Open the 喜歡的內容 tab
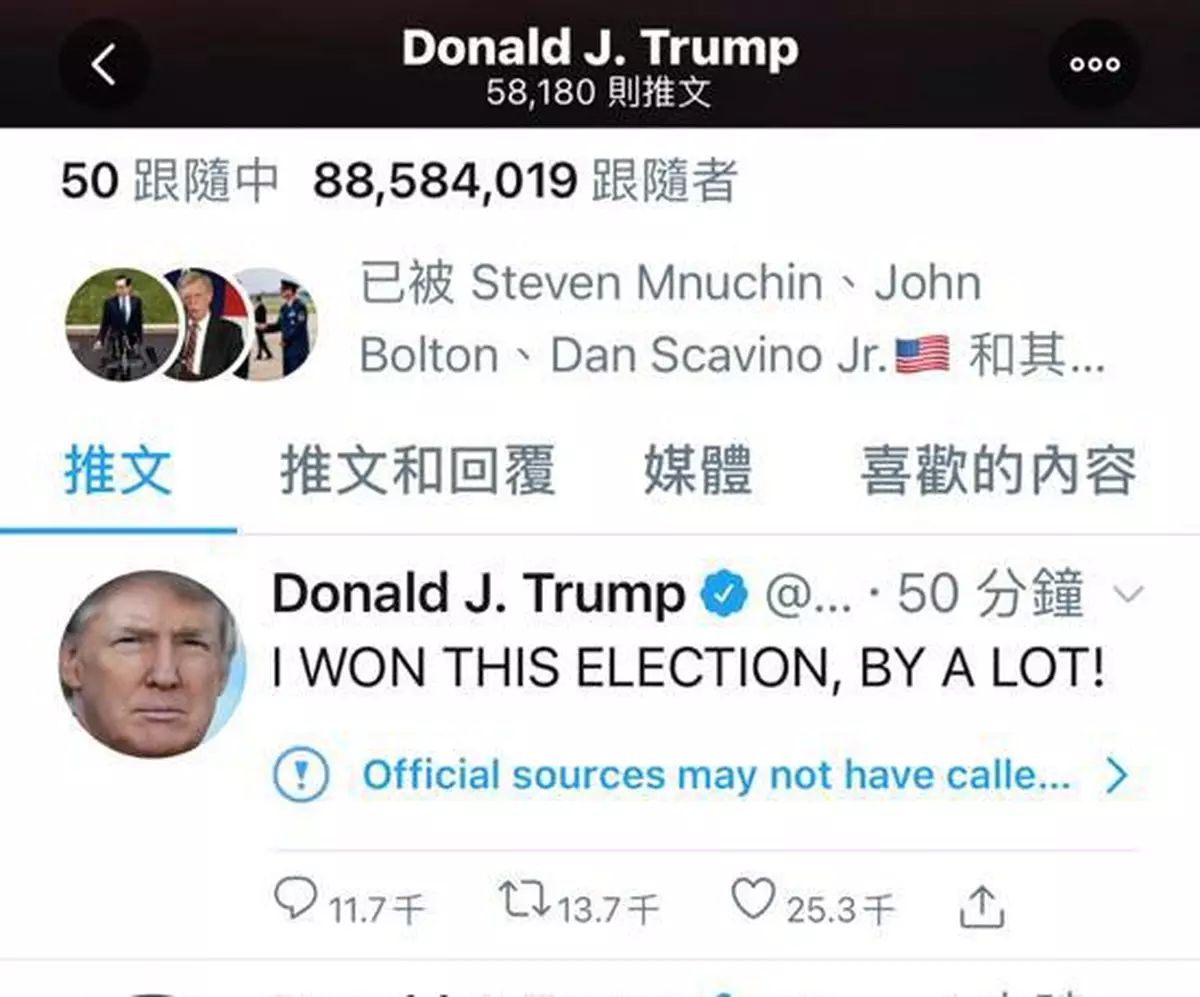Image resolution: width=1200 pixels, height=997 pixels. point(998,471)
